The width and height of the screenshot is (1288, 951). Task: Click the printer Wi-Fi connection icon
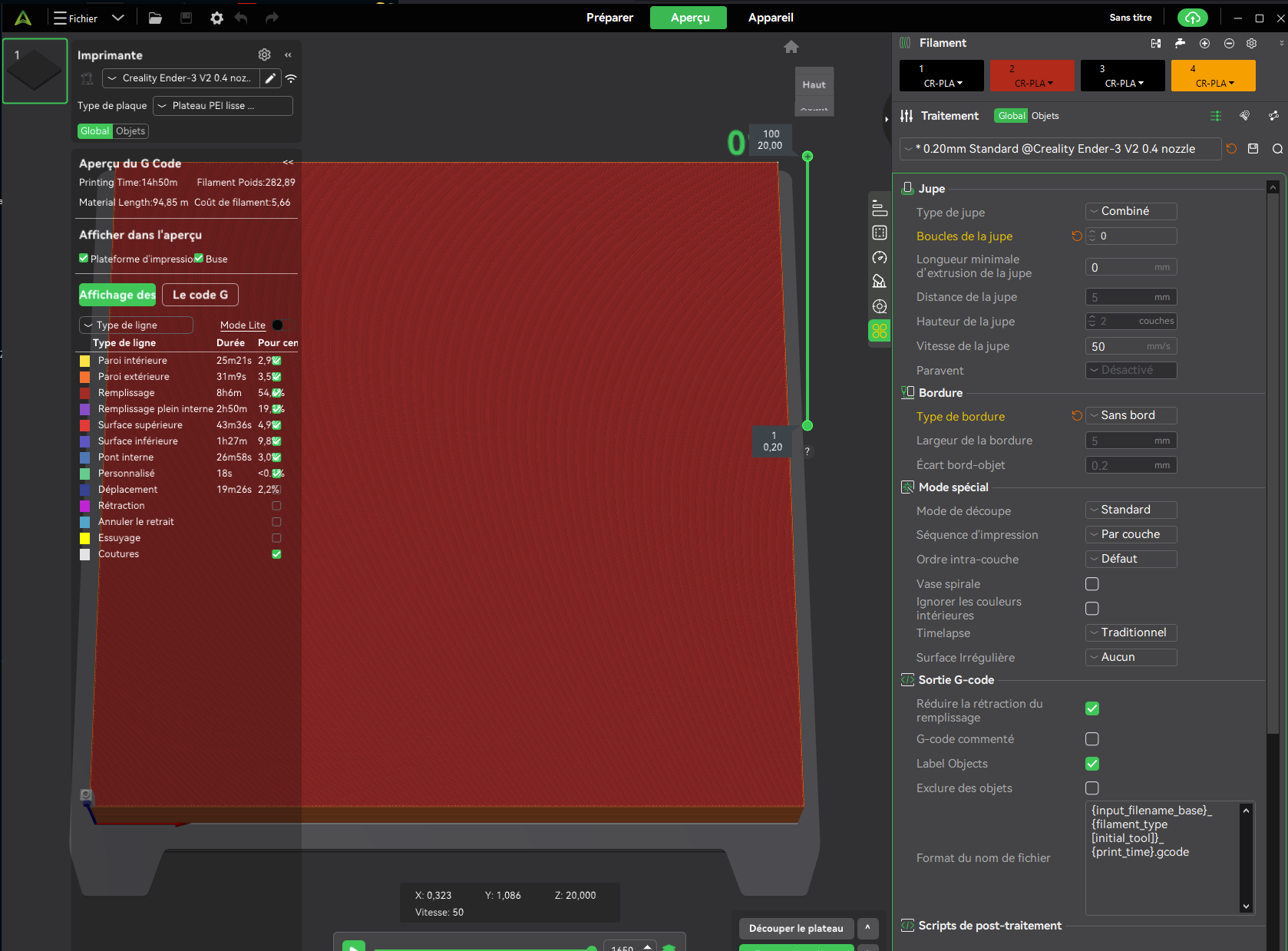(x=291, y=78)
